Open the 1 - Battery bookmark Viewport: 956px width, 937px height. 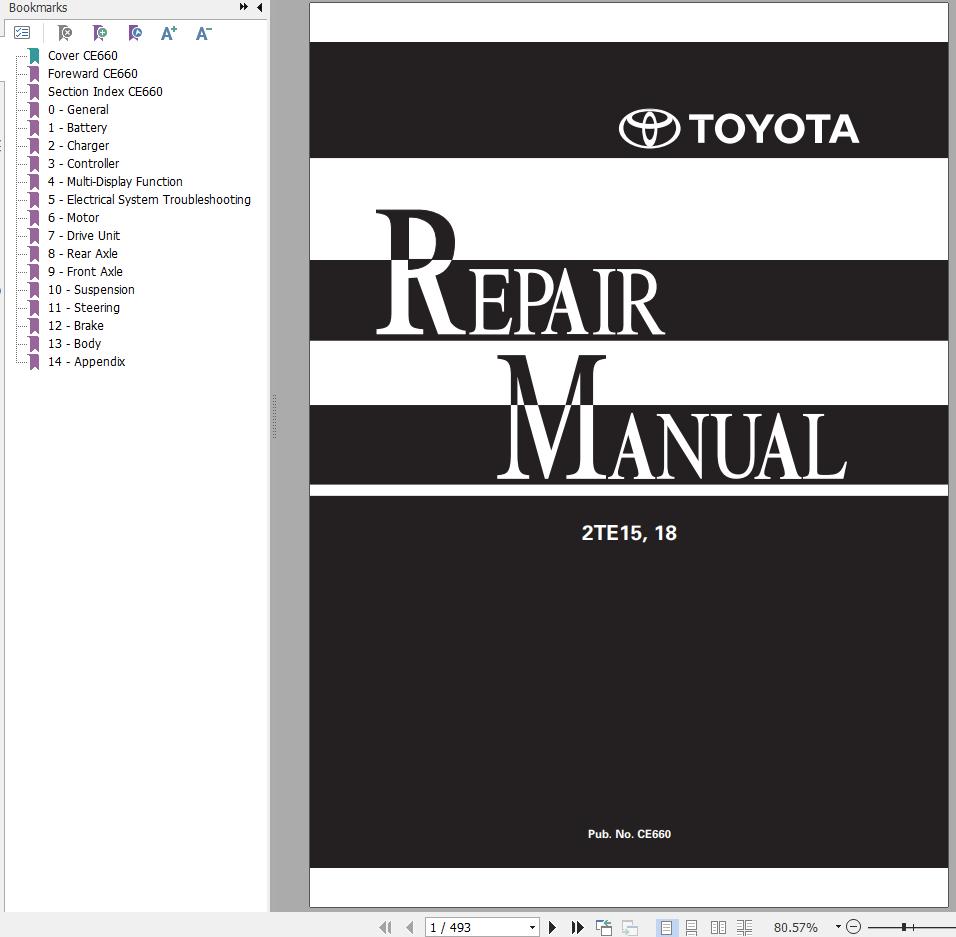[x=77, y=127]
